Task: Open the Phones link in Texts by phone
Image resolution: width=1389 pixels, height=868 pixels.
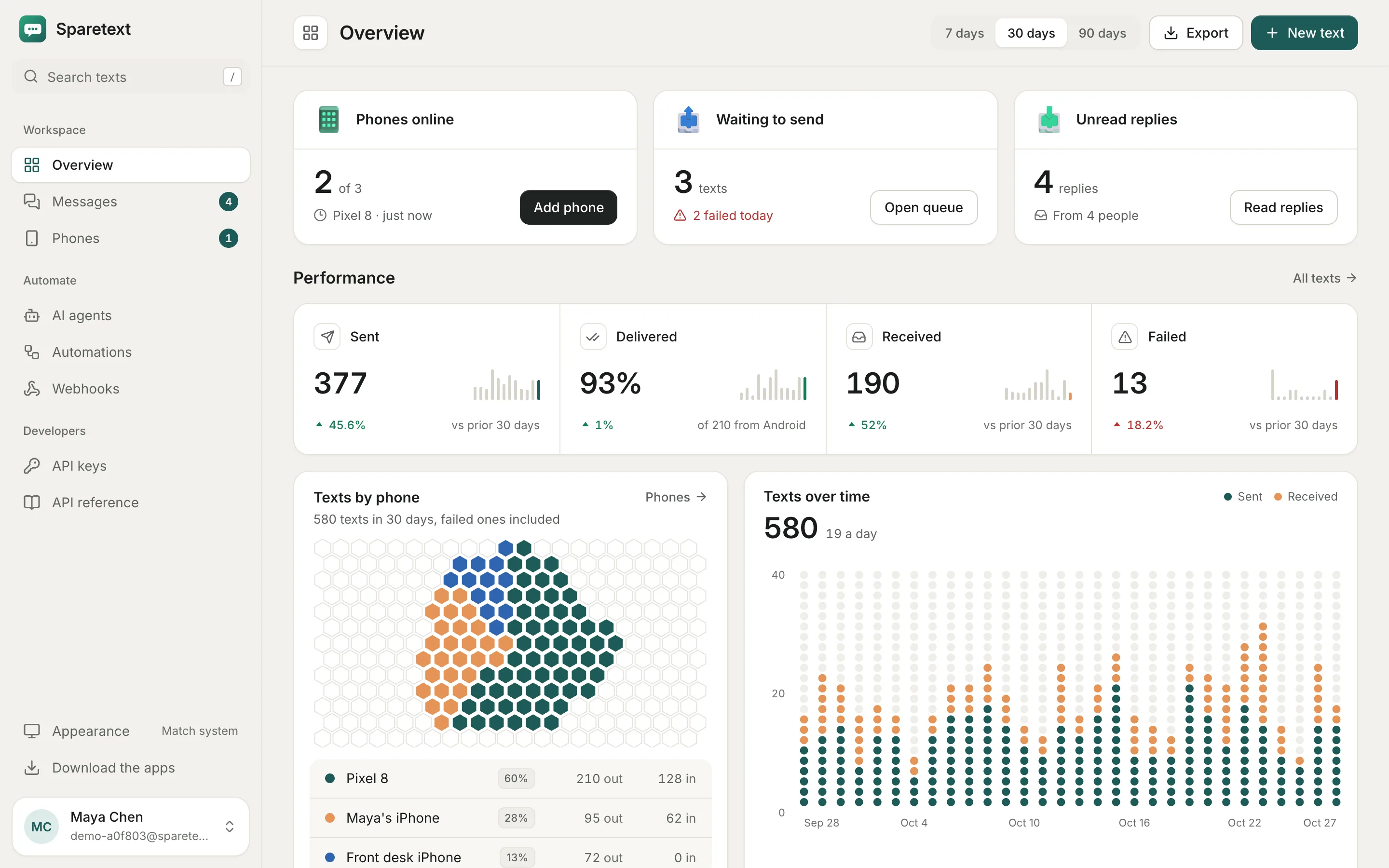Action: 676,497
